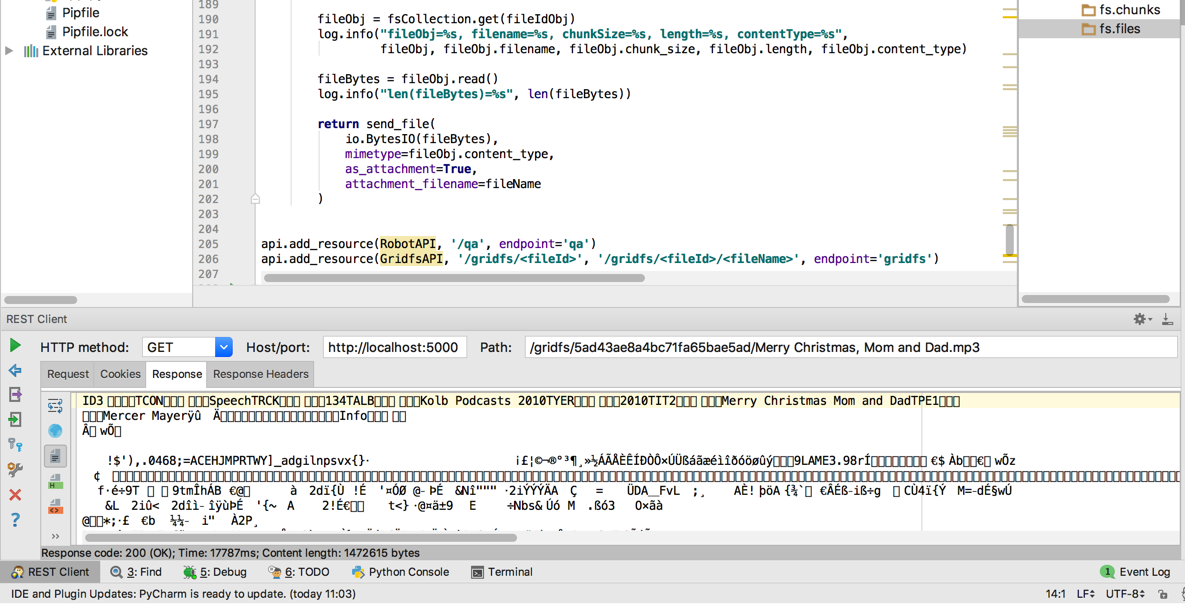Switch to the Cookies tab
The image size is (1185, 604).
pyautogui.click(x=120, y=374)
